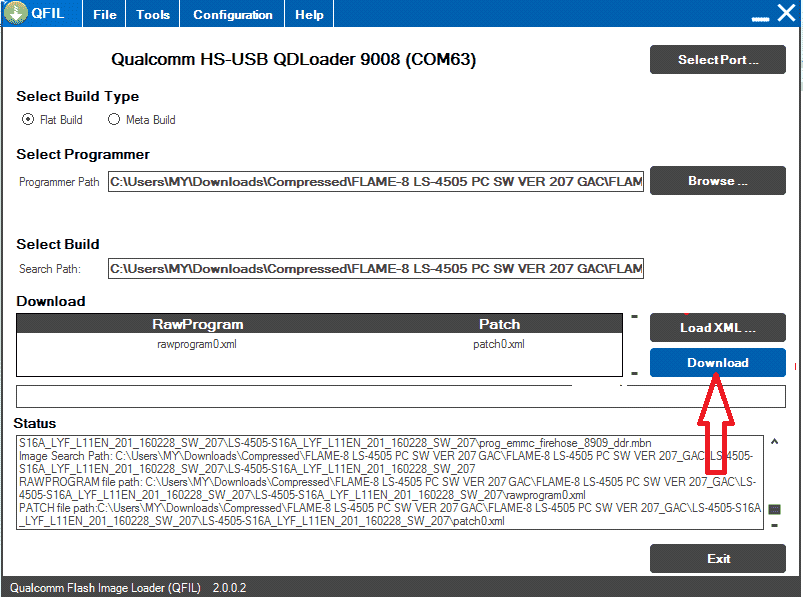Image resolution: width=803 pixels, height=597 pixels.
Task: Click the Search Path input field
Action: click(x=375, y=268)
